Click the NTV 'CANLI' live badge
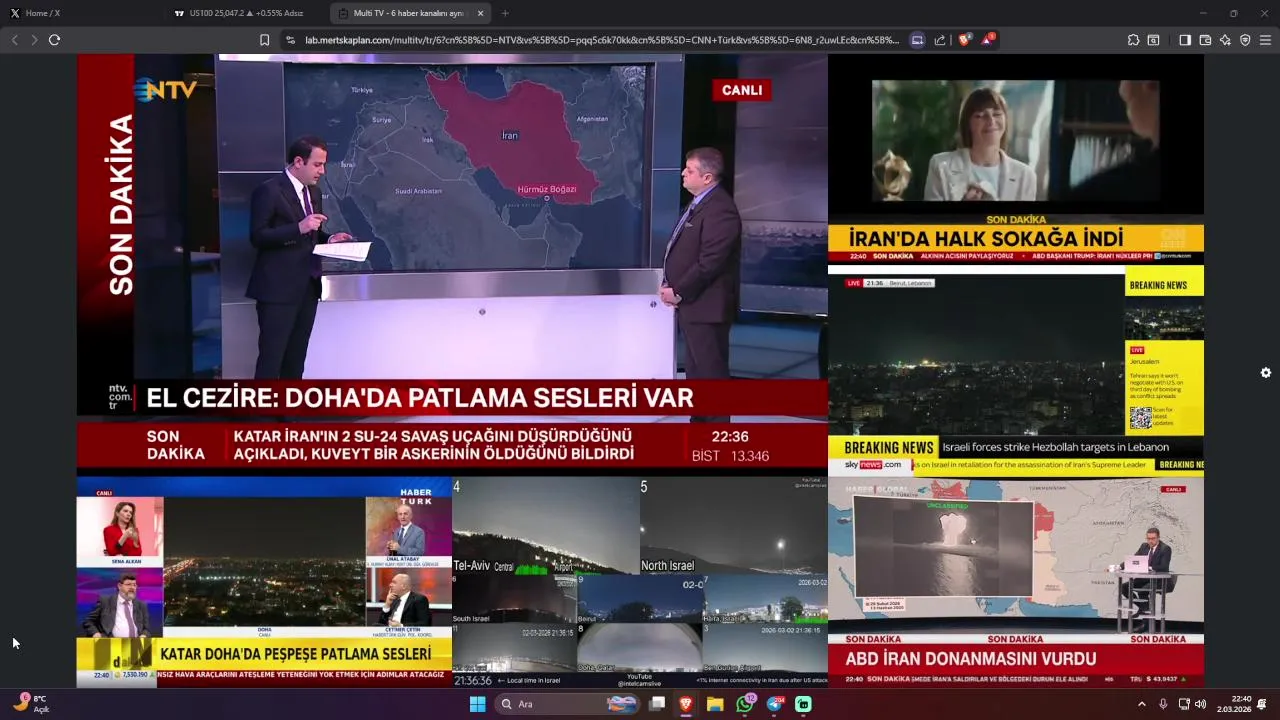 742,90
